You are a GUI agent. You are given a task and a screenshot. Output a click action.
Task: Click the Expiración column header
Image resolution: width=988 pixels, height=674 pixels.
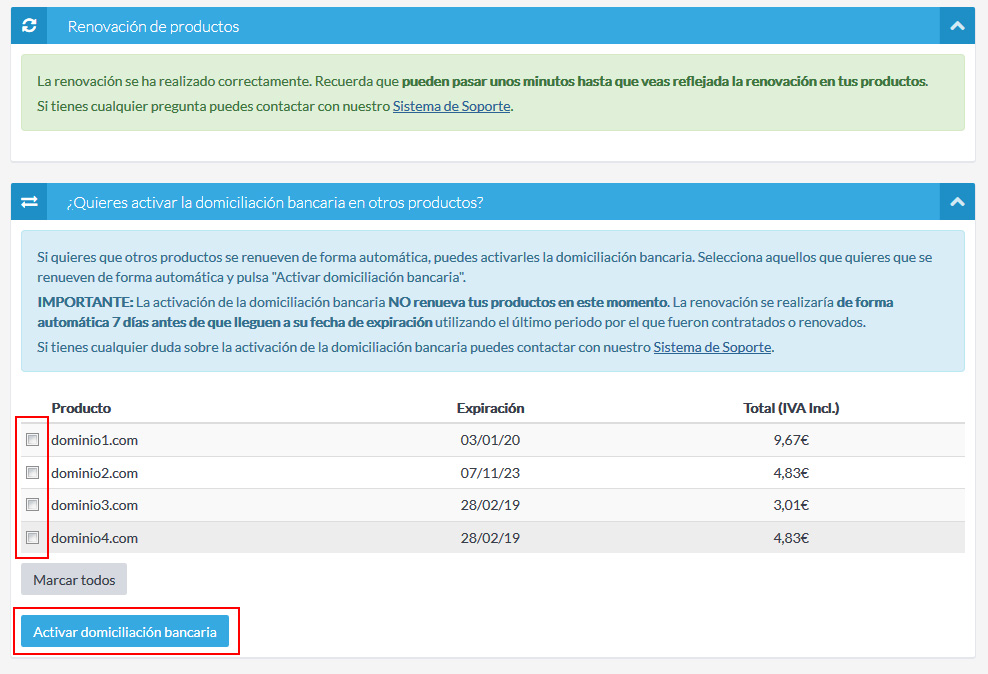click(x=490, y=408)
